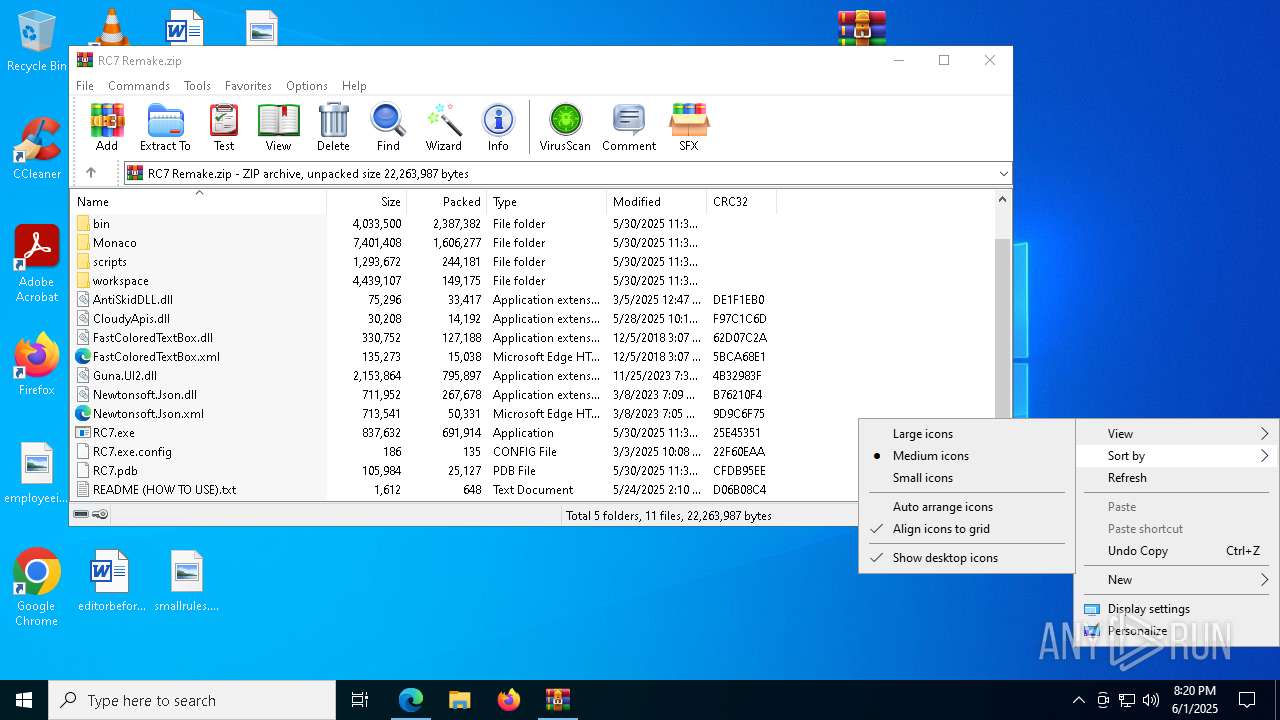This screenshot has width=1280, height=720.
Task: Click the file list vertical scrollbar
Action: click(x=1003, y=330)
